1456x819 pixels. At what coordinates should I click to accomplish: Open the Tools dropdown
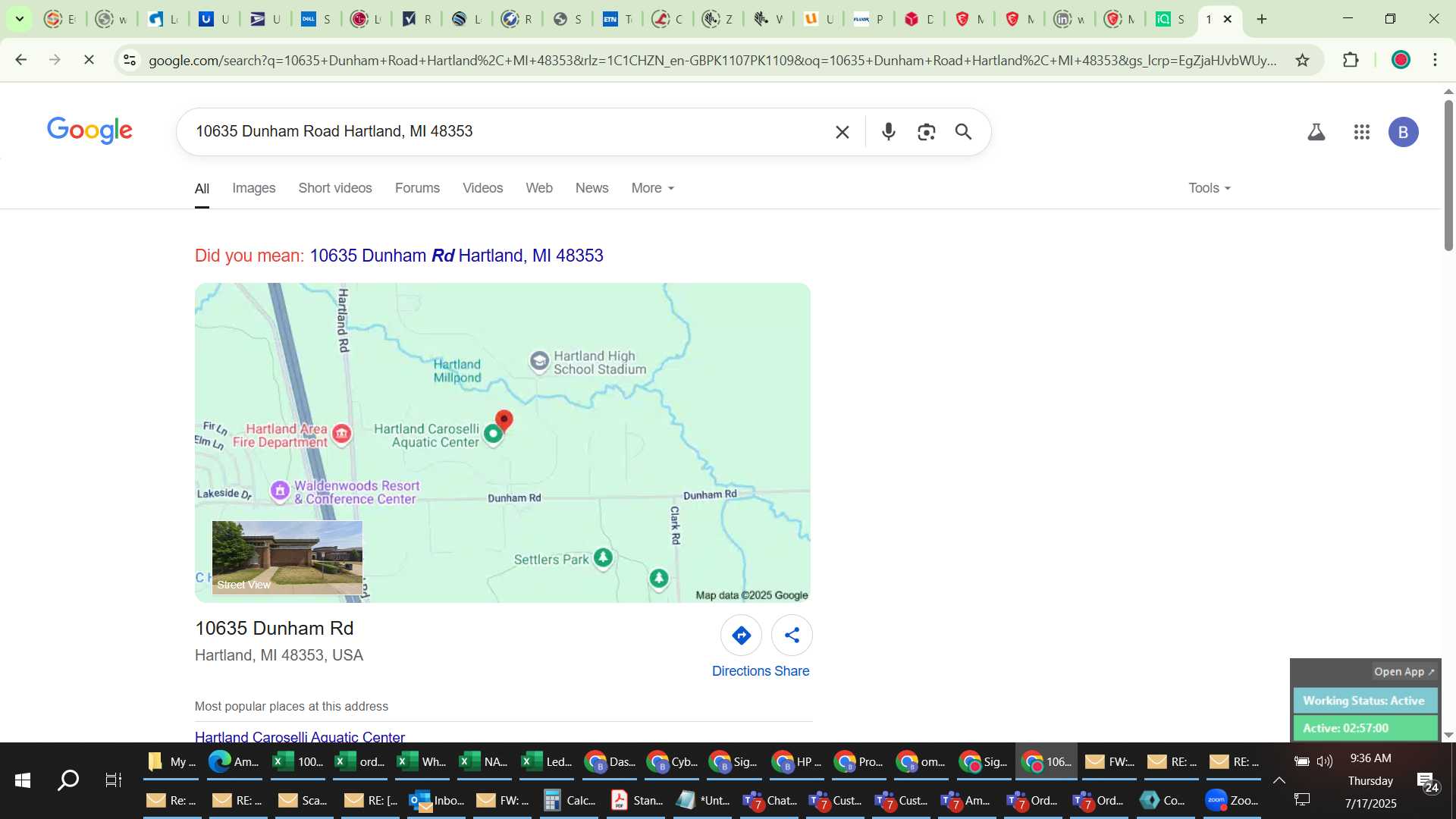click(x=1210, y=188)
